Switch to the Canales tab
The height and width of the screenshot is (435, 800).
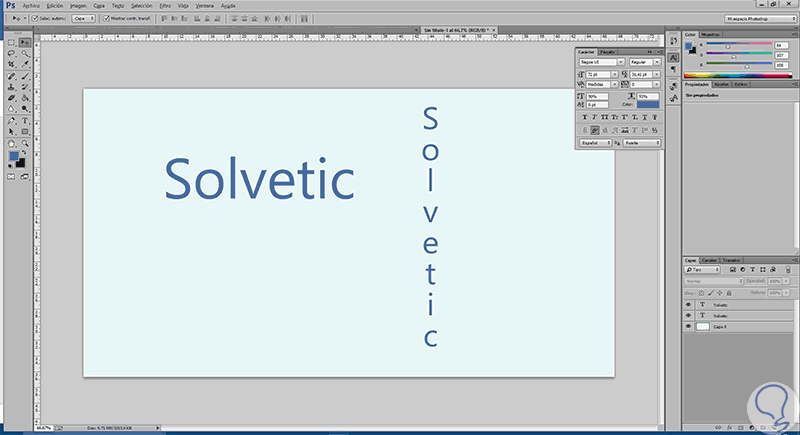tap(709, 260)
